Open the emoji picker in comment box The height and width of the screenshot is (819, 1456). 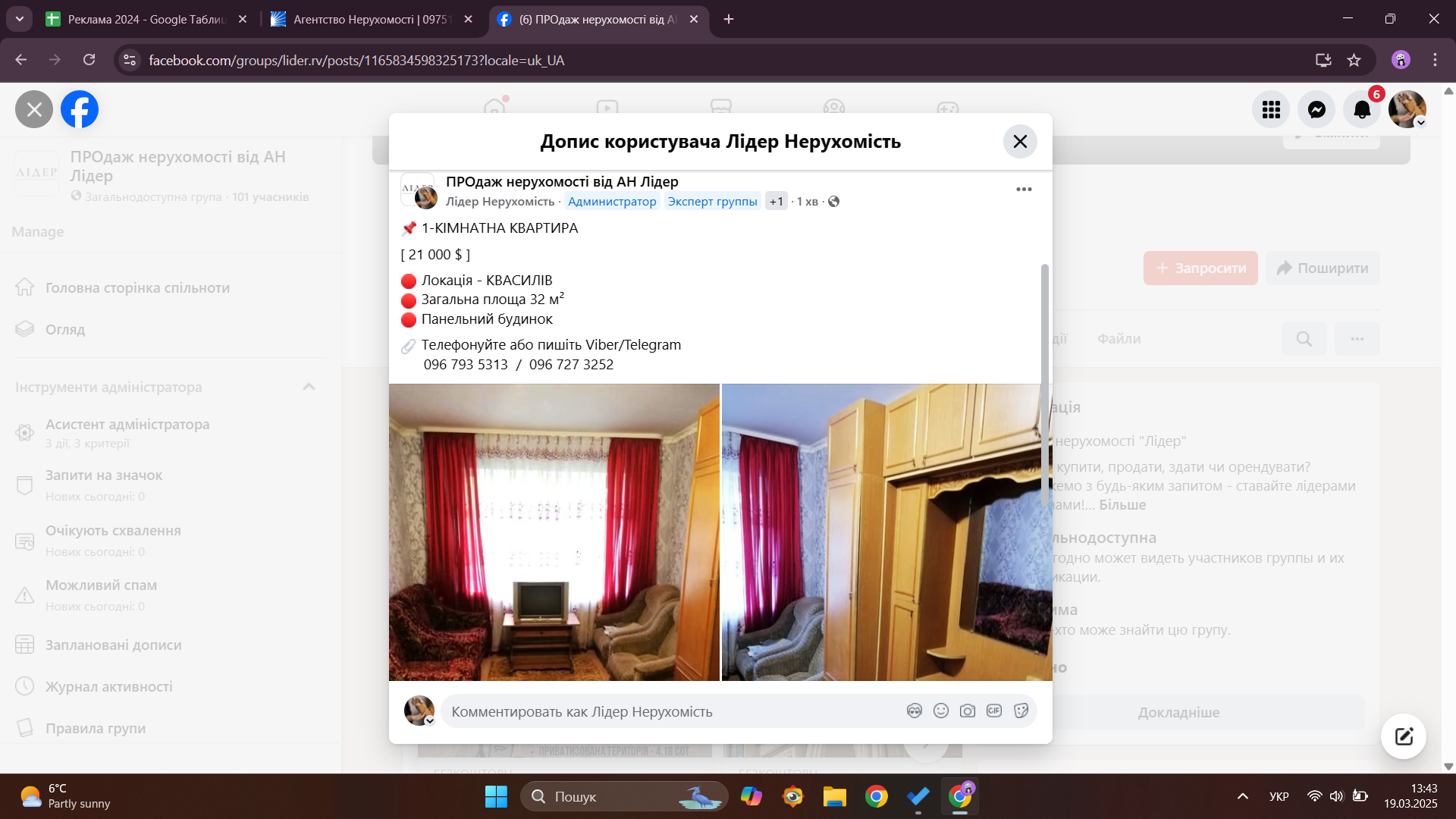point(940,711)
